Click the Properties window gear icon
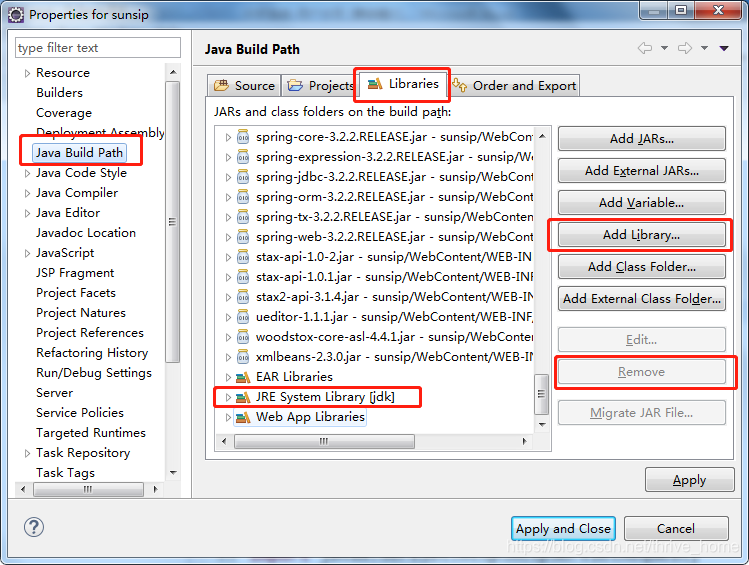The height and width of the screenshot is (565, 749). [x=16, y=15]
